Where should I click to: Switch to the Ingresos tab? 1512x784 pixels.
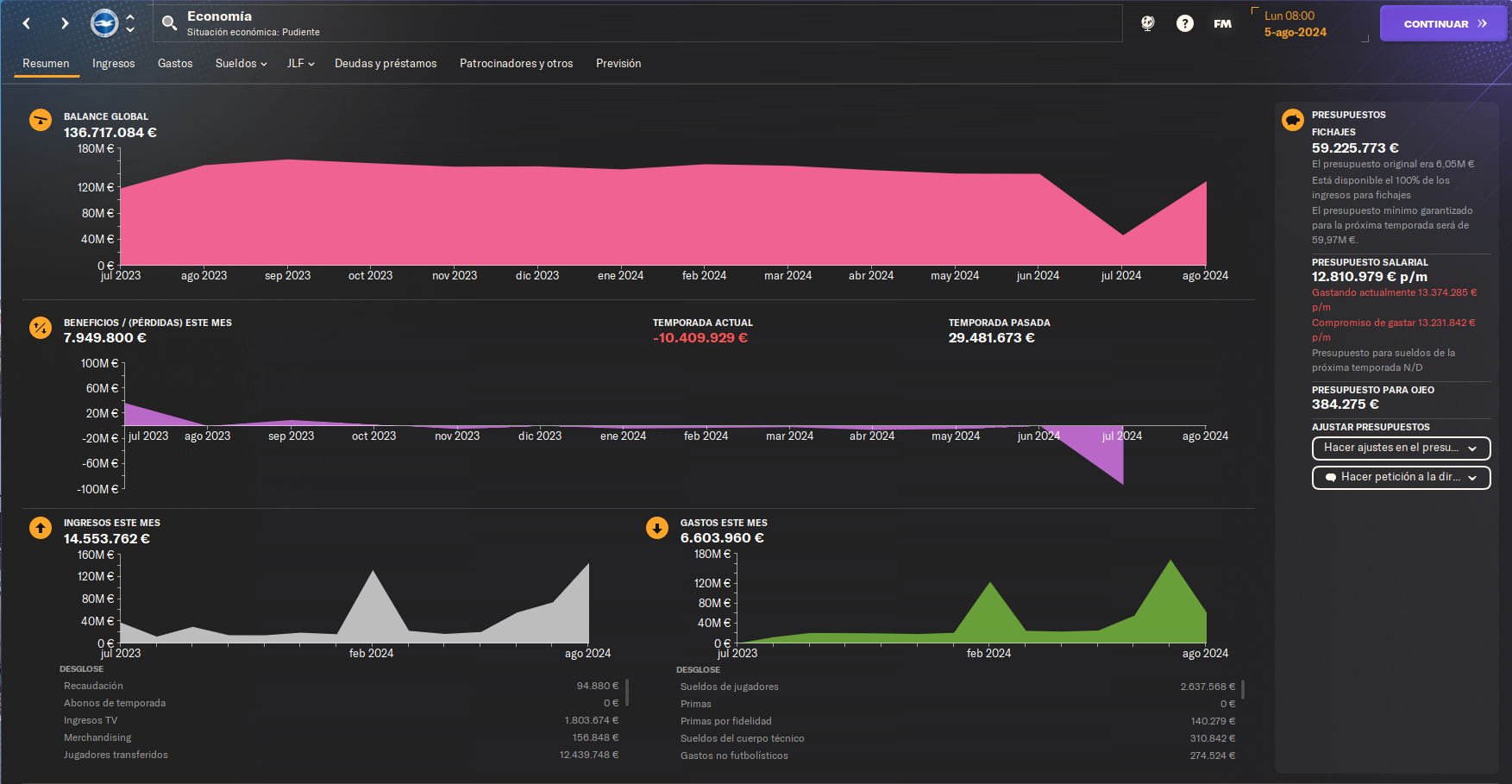pyautogui.click(x=114, y=64)
